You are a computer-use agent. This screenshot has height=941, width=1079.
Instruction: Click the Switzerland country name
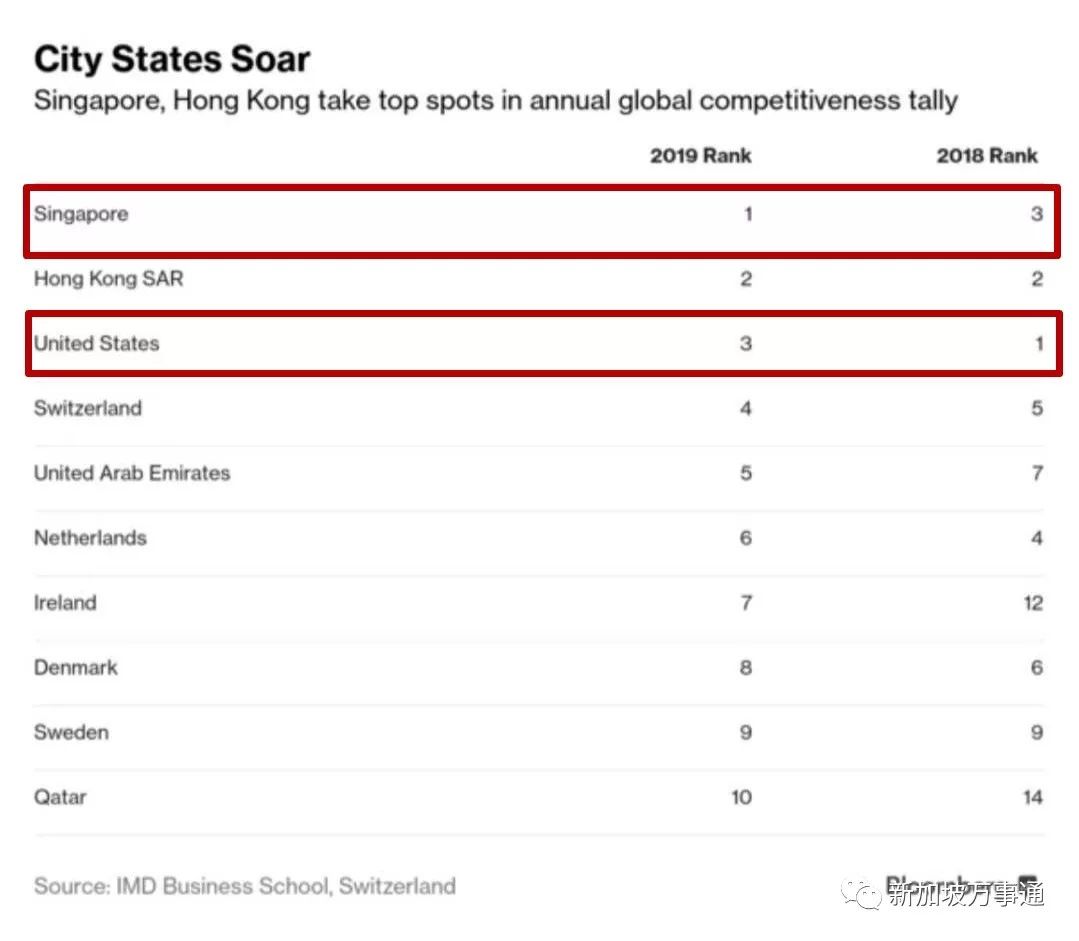click(x=88, y=408)
